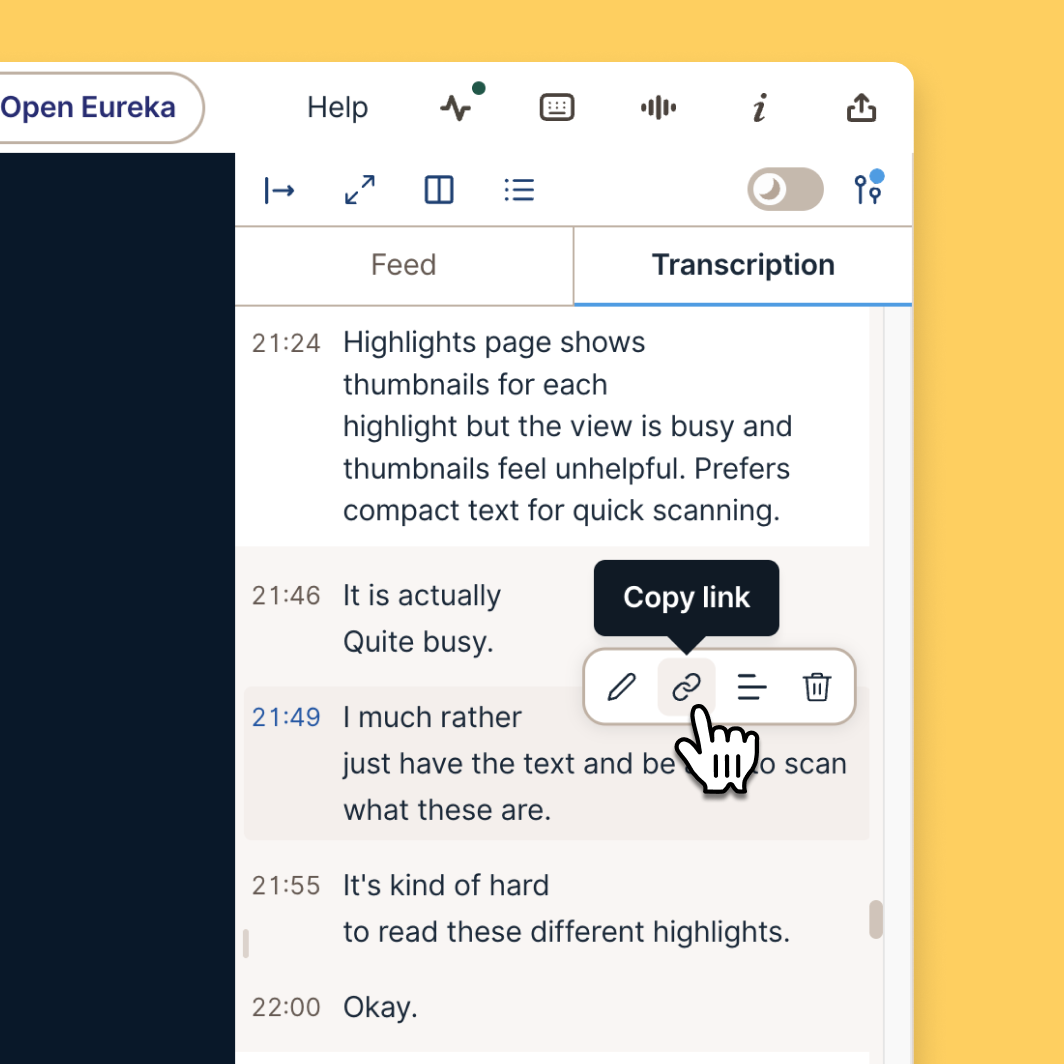This screenshot has width=1064, height=1064.
Task: Delete the segment with the trash icon
Action: pos(817,687)
